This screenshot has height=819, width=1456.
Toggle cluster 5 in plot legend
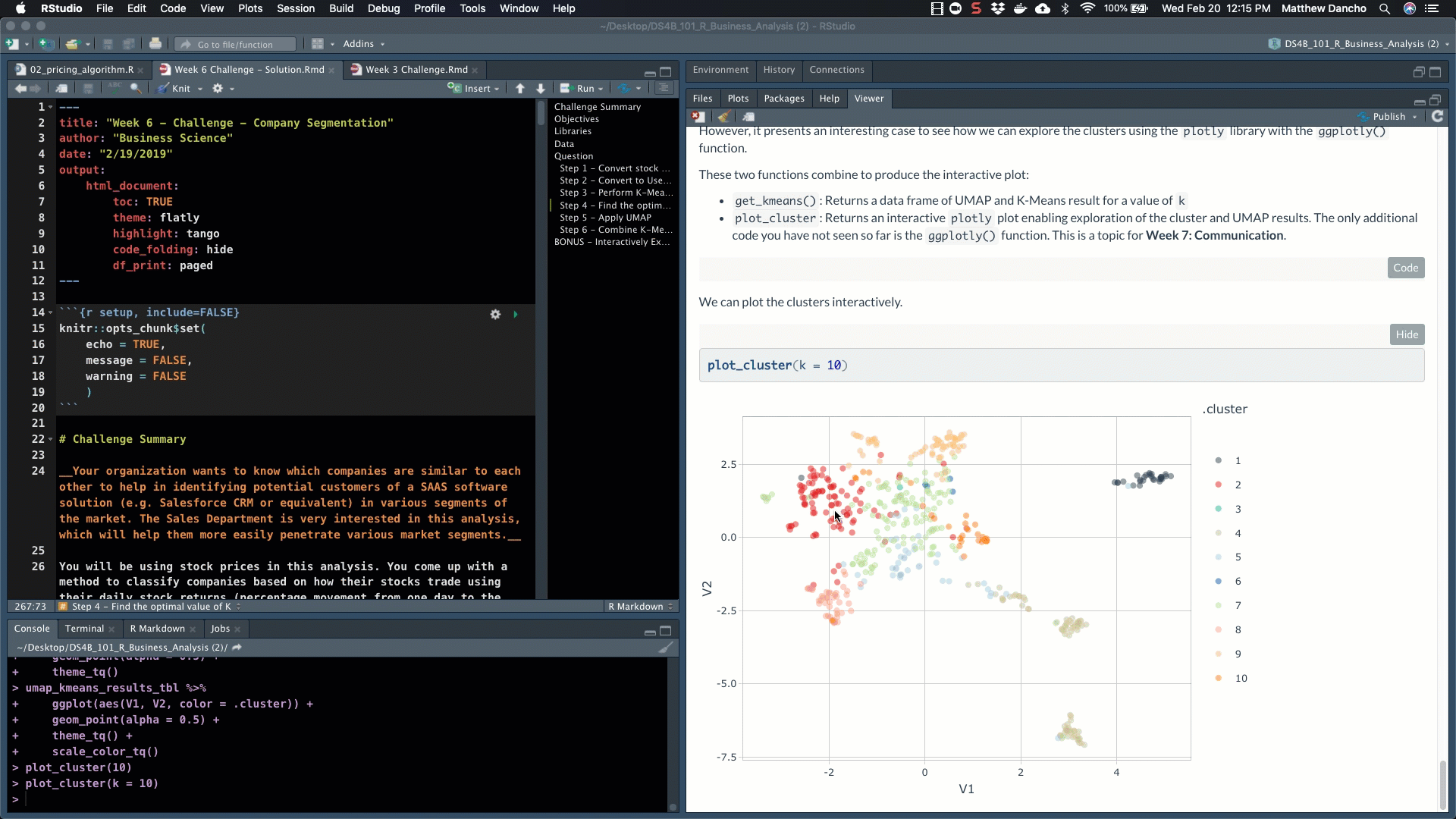pos(1228,557)
